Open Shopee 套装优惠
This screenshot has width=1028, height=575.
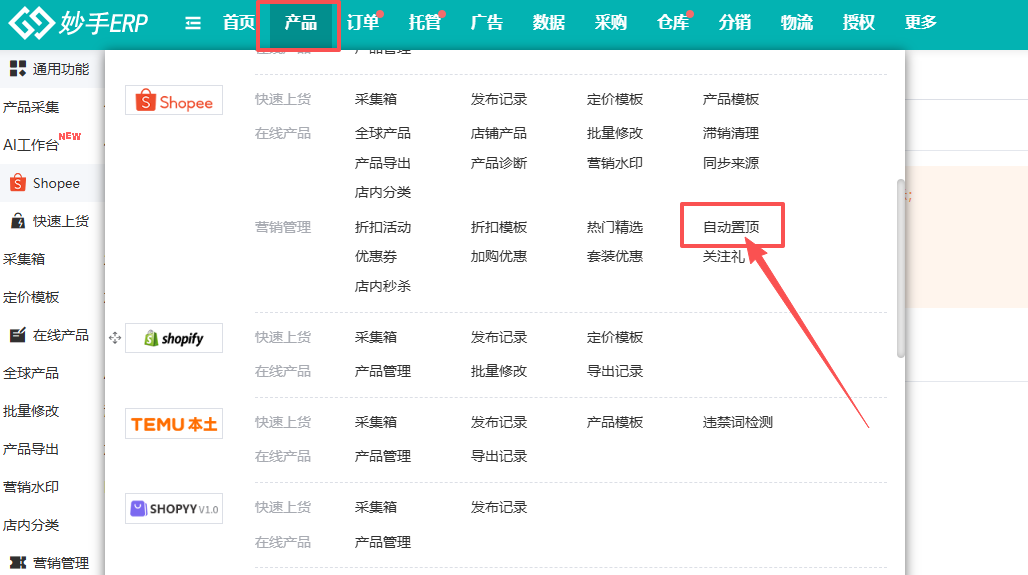(615, 256)
